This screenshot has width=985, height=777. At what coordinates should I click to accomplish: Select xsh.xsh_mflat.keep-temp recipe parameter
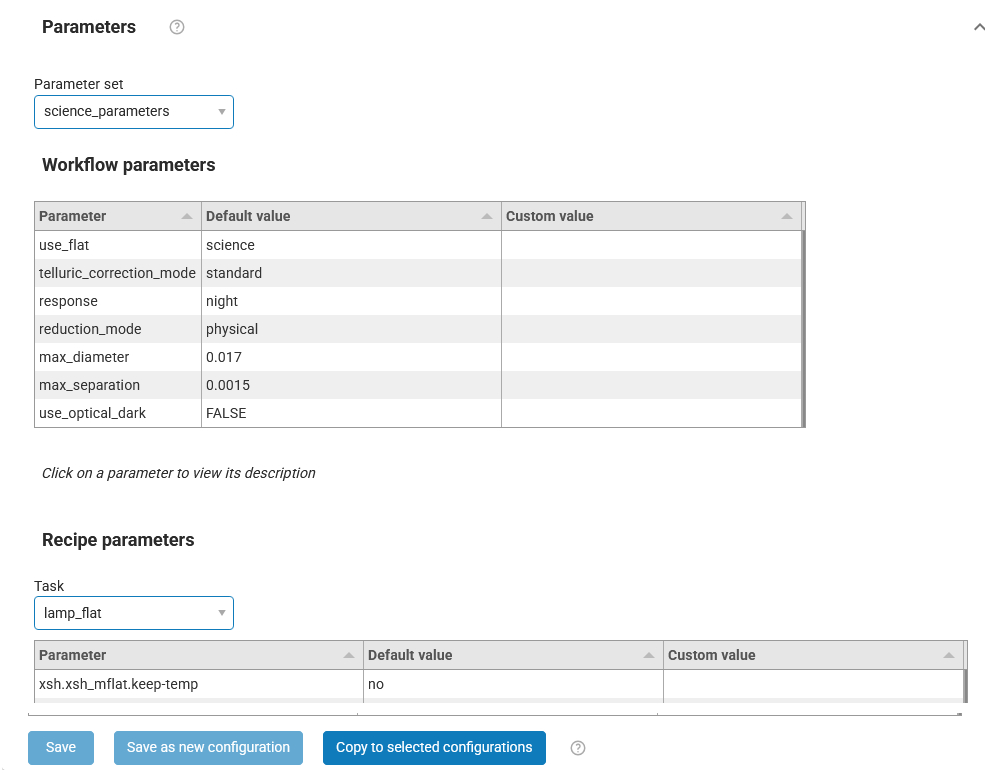119,684
